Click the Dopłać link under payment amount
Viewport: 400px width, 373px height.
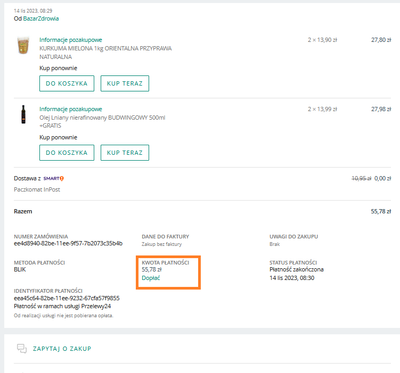tap(151, 278)
